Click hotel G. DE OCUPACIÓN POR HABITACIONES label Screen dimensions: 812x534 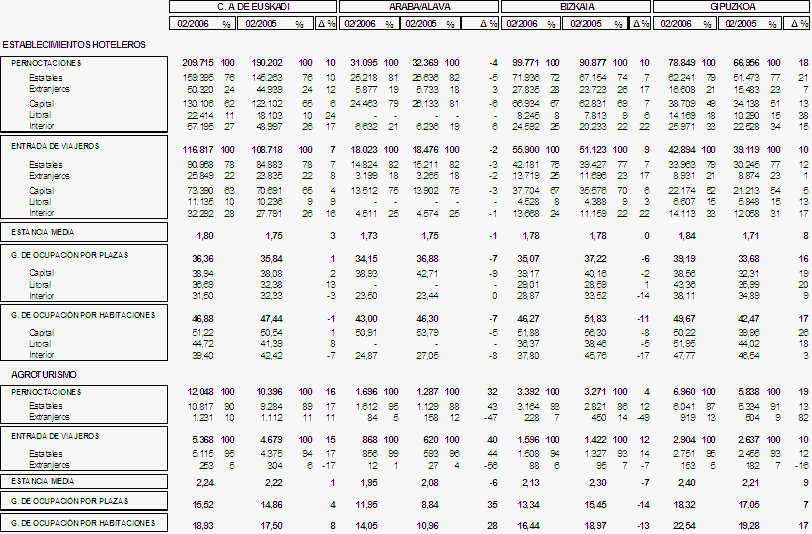pyautogui.click(x=82, y=315)
